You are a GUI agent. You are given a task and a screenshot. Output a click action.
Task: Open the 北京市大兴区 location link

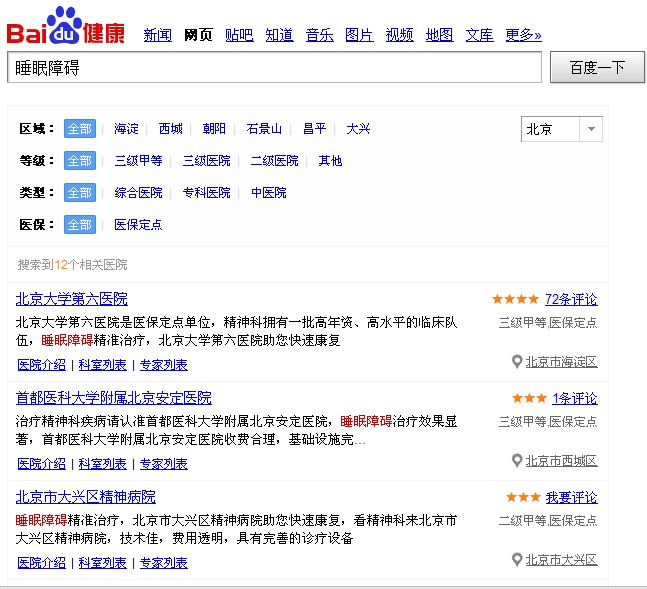pyautogui.click(x=561, y=560)
